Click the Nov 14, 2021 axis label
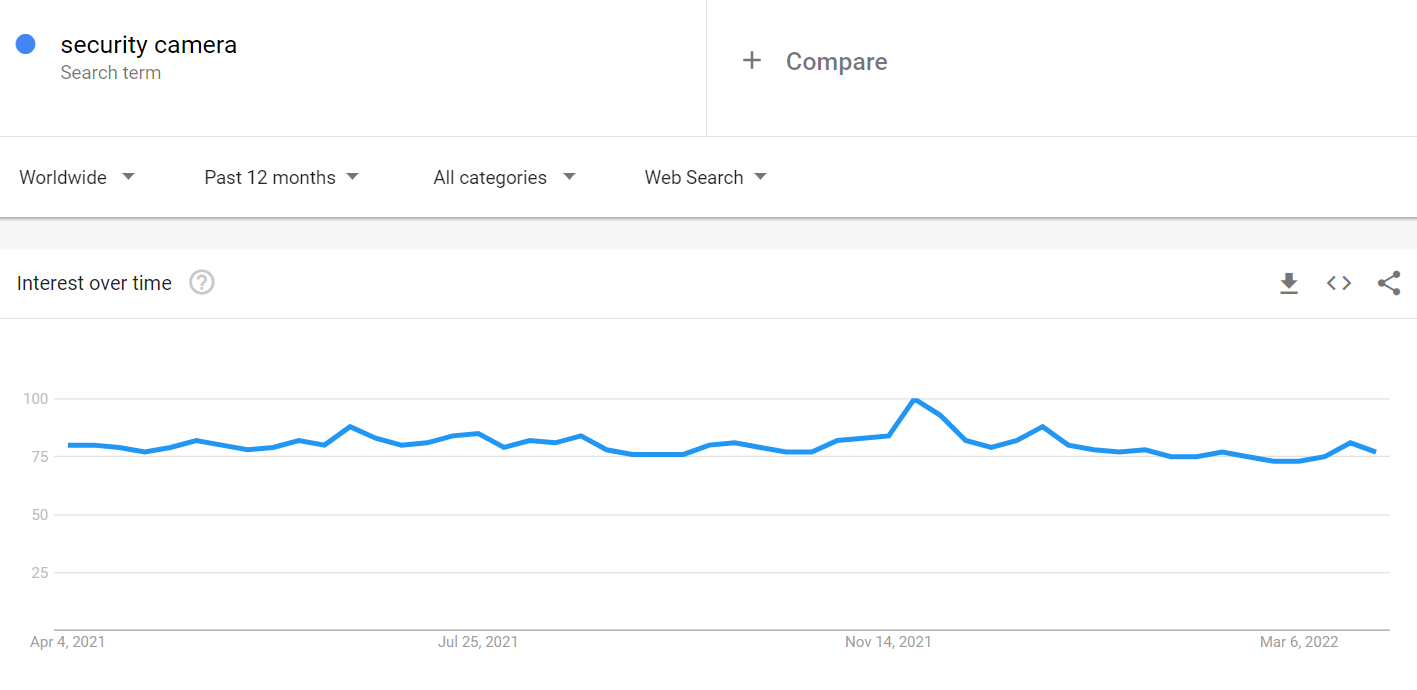1417x690 pixels. [888, 642]
